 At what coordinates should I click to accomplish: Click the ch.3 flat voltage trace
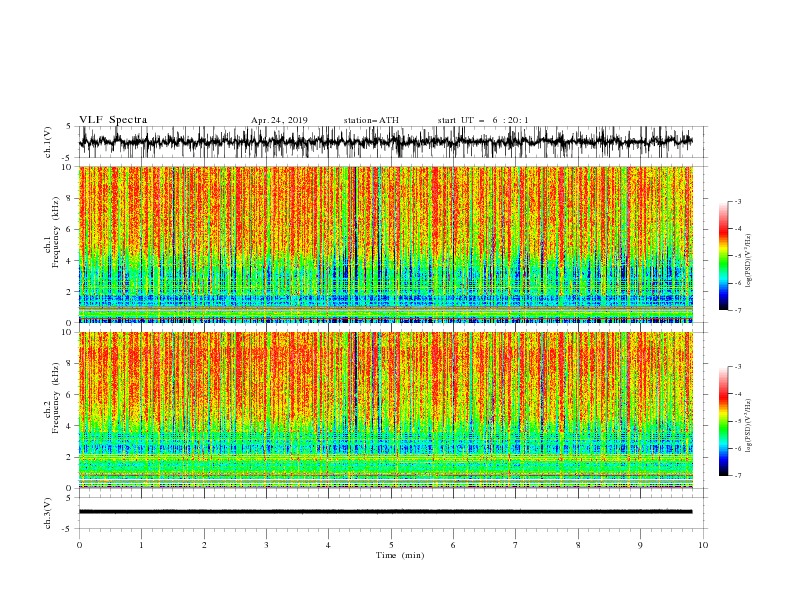385,512
